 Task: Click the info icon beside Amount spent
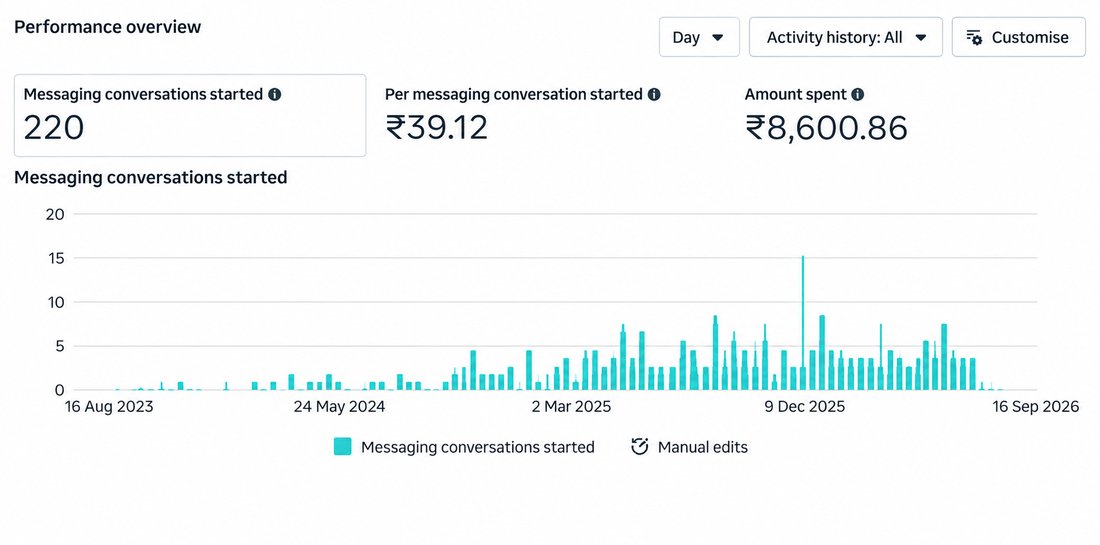pos(857,94)
